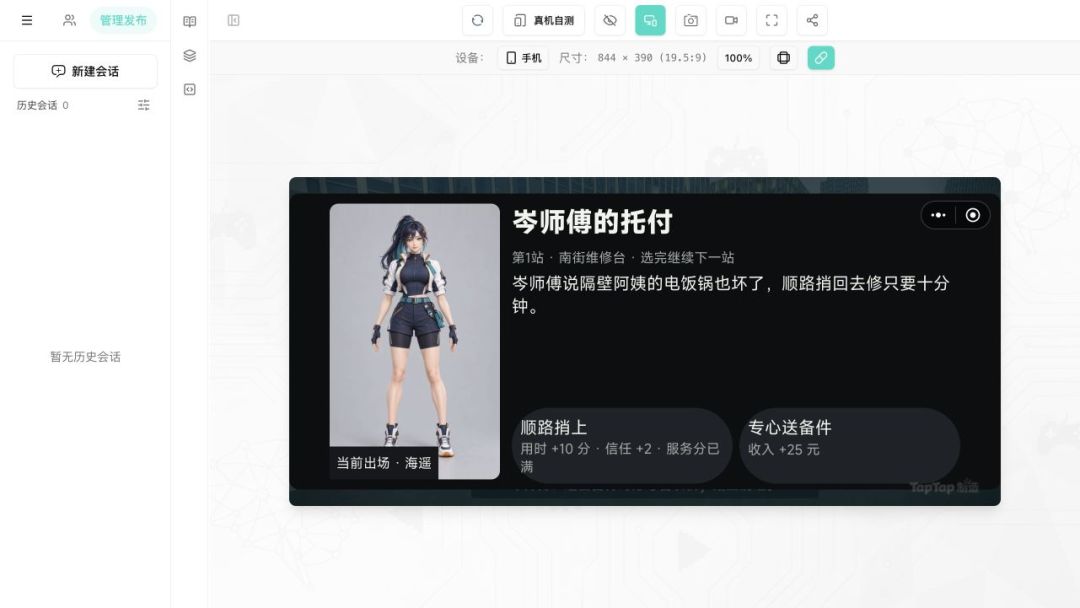Click the share icon
This screenshot has width=1080, height=608.
tap(812, 21)
